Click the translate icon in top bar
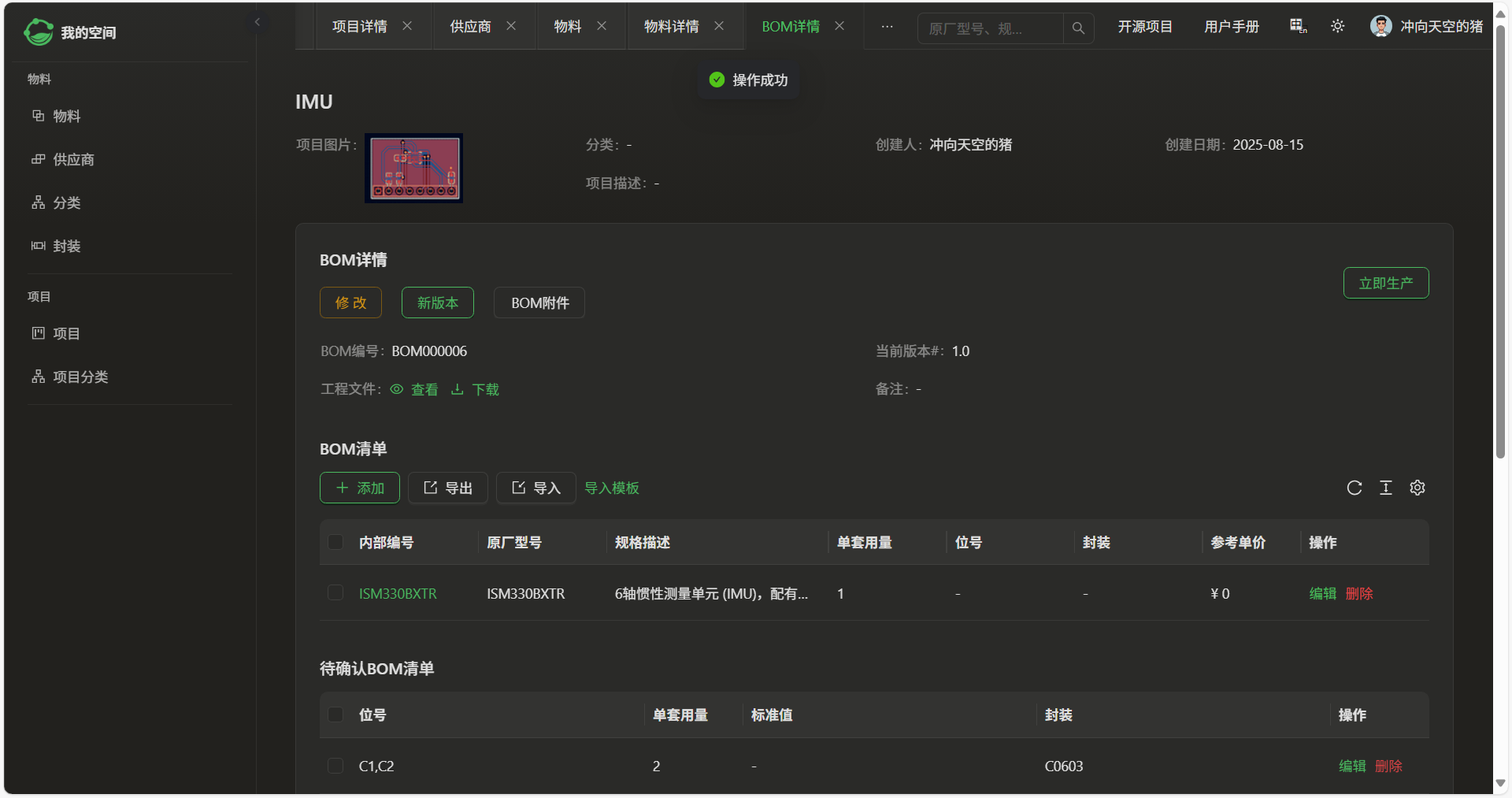This screenshot has width=1512, height=798. (x=1298, y=27)
